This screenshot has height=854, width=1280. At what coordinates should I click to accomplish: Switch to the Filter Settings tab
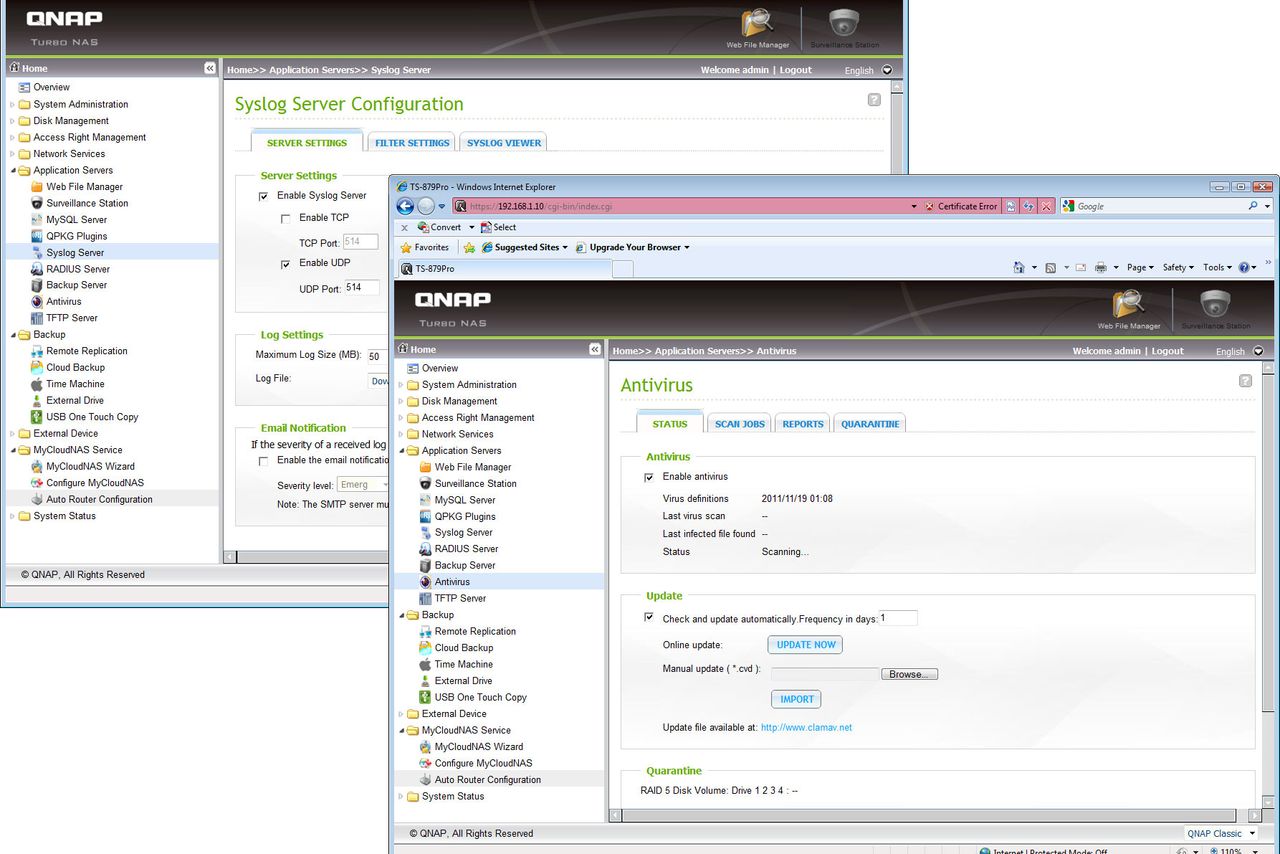tap(412, 143)
